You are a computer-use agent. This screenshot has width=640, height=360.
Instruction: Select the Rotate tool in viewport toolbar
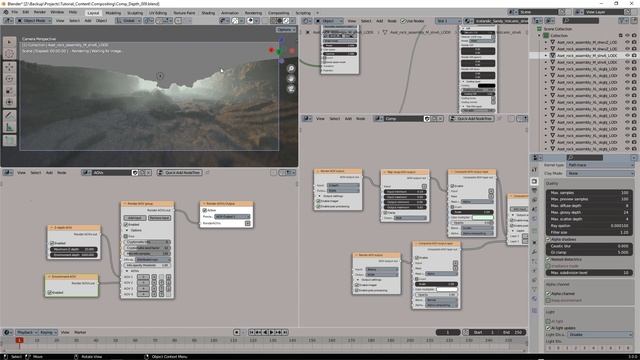10,79
